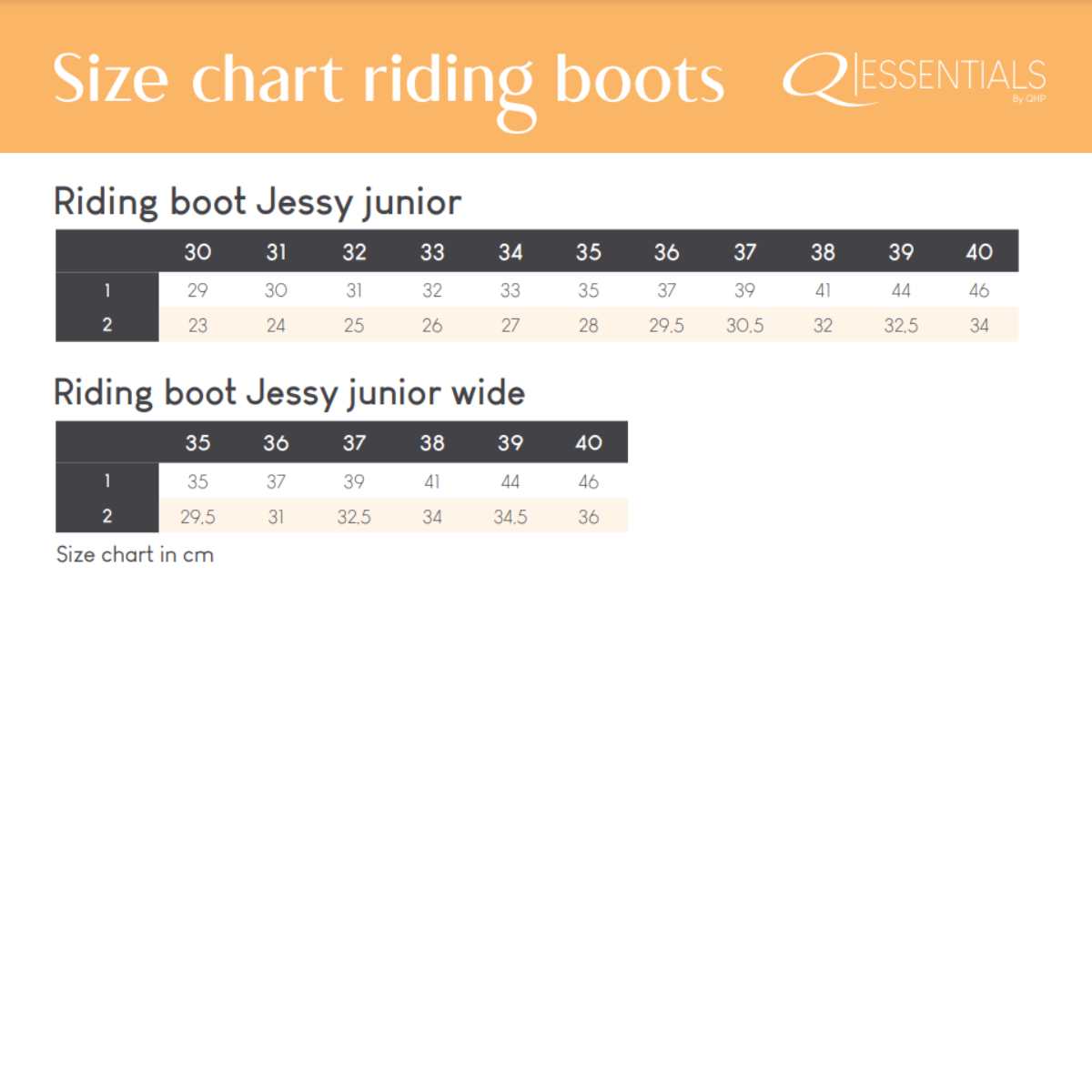This screenshot has width=1092, height=1092.
Task: Click value 46 under size 40 in junior table
Action: pyautogui.click(x=979, y=291)
